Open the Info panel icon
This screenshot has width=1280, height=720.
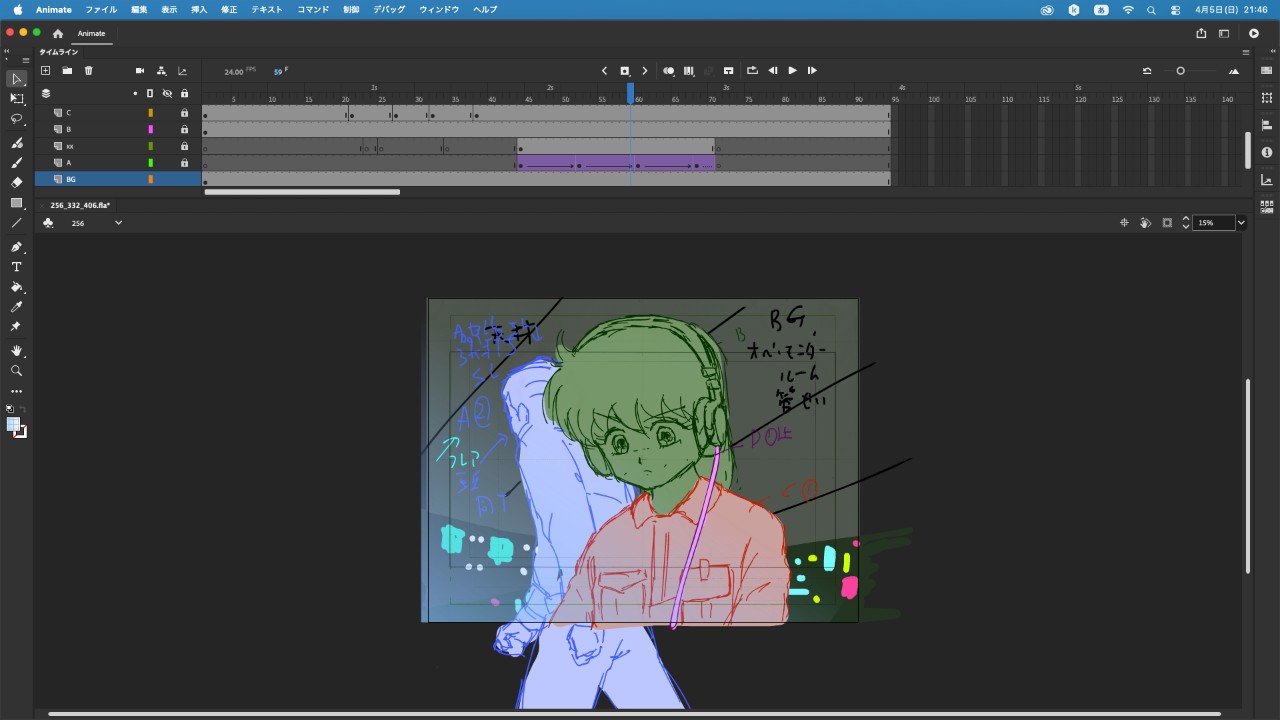coord(1267,153)
